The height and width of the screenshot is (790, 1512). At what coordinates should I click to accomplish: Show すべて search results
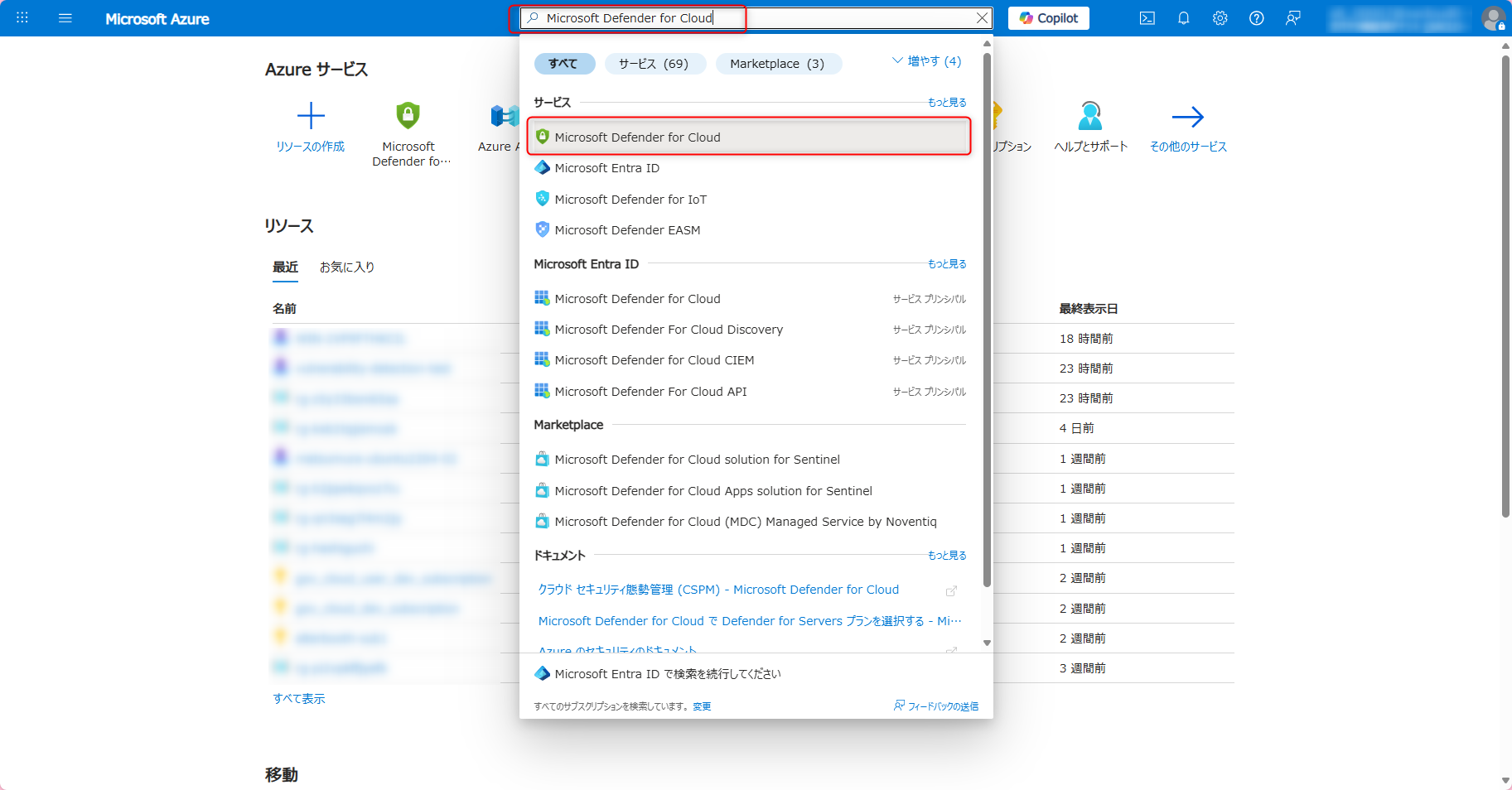pos(564,63)
